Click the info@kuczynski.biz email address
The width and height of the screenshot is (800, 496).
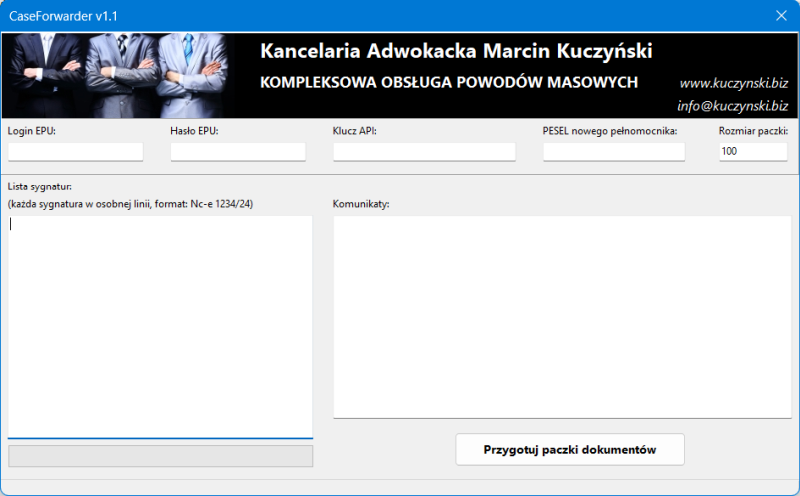click(732, 105)
